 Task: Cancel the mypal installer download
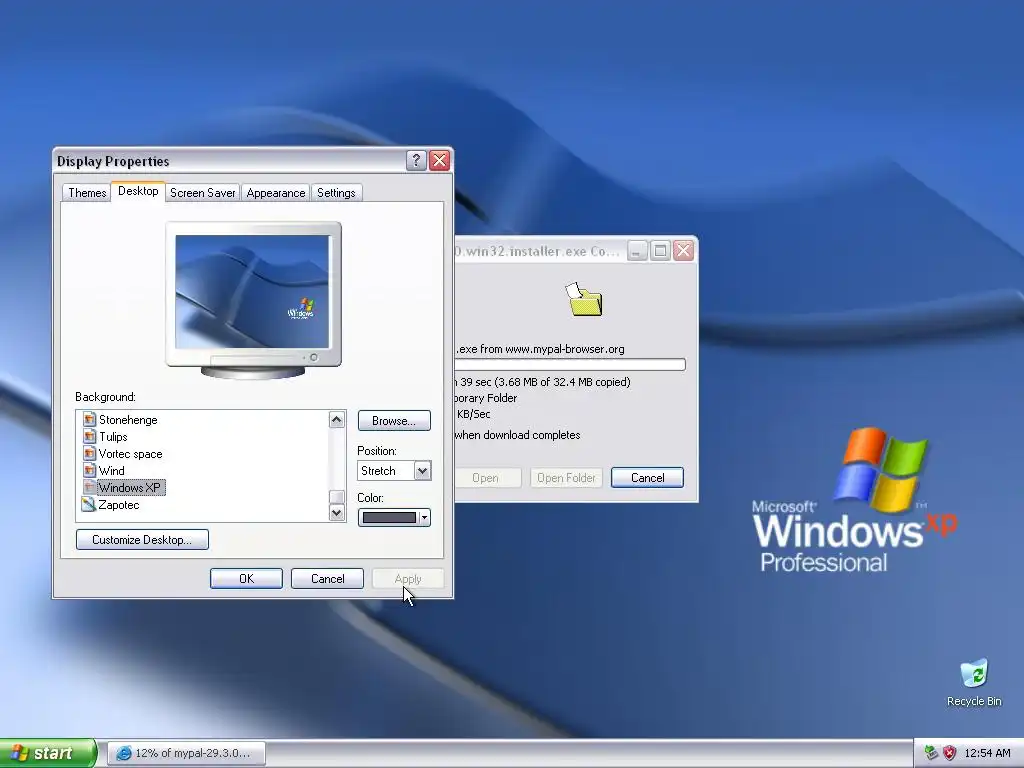point(647,477)
